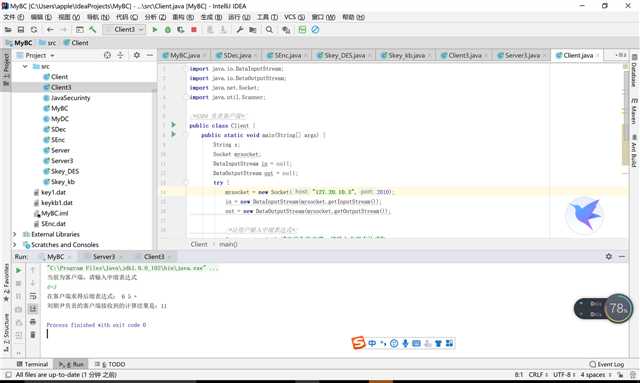Switch to Skey_DES.java editor tab

point(344,56)
